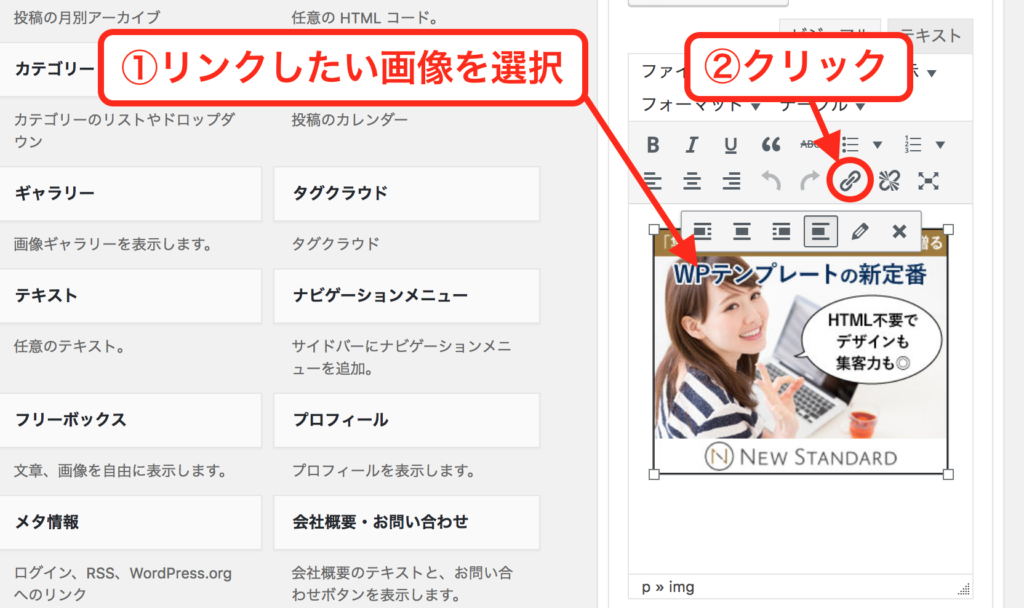Open the bulleted list style dropdown
Image resolution: width=1024 pixels, height=608 pixels.
point(878,145)
